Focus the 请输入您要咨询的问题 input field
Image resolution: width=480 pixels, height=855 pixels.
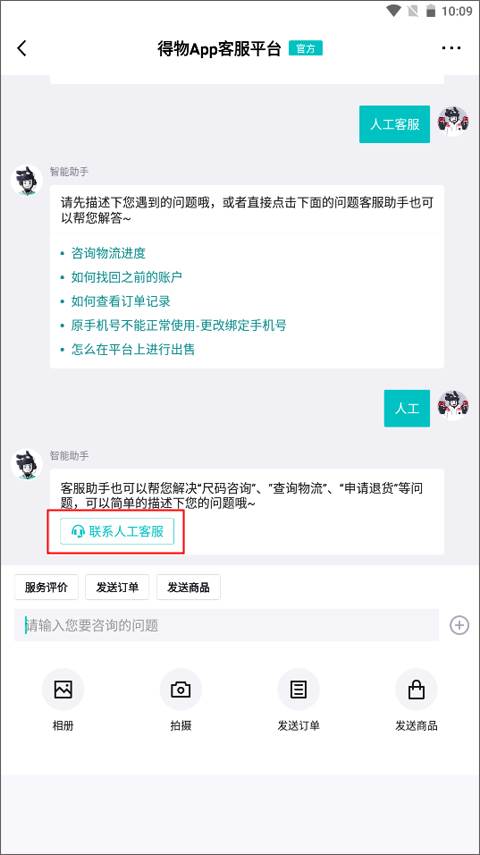pos(226,625)
